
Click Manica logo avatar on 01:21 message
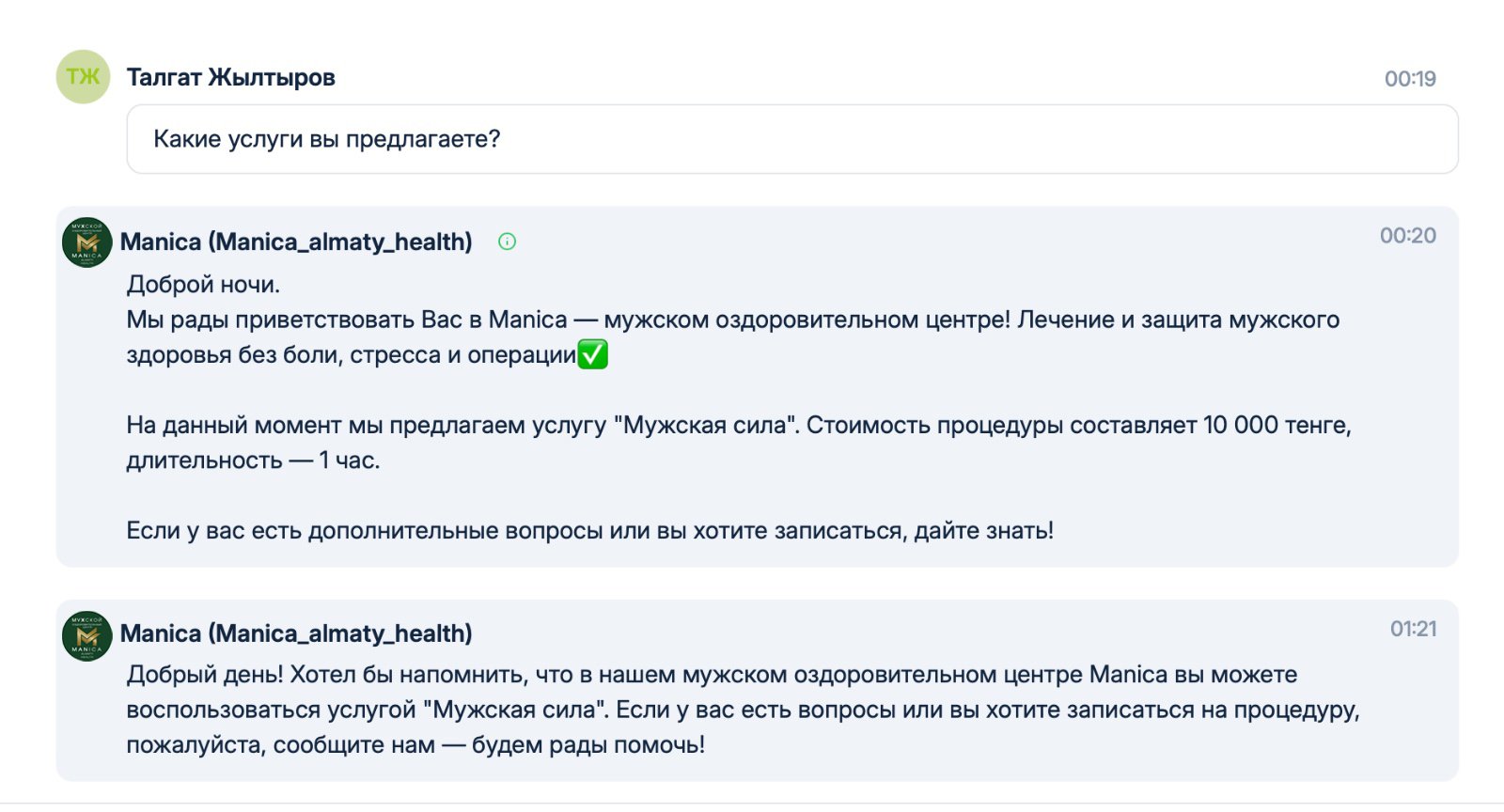(86, 635)
